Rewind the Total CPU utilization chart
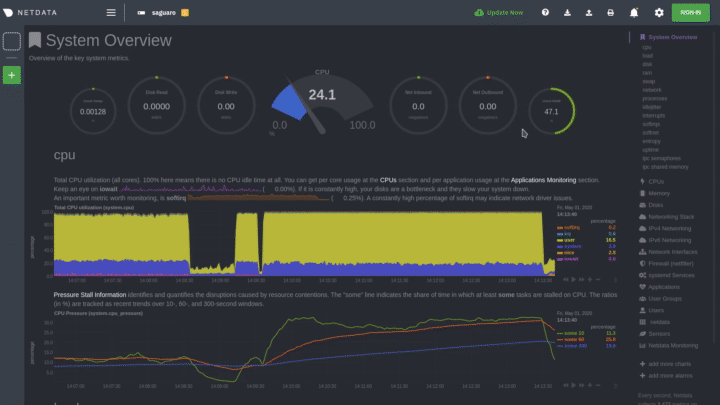Viewport: 720px width, 405px height. click(x=566, y=279)
